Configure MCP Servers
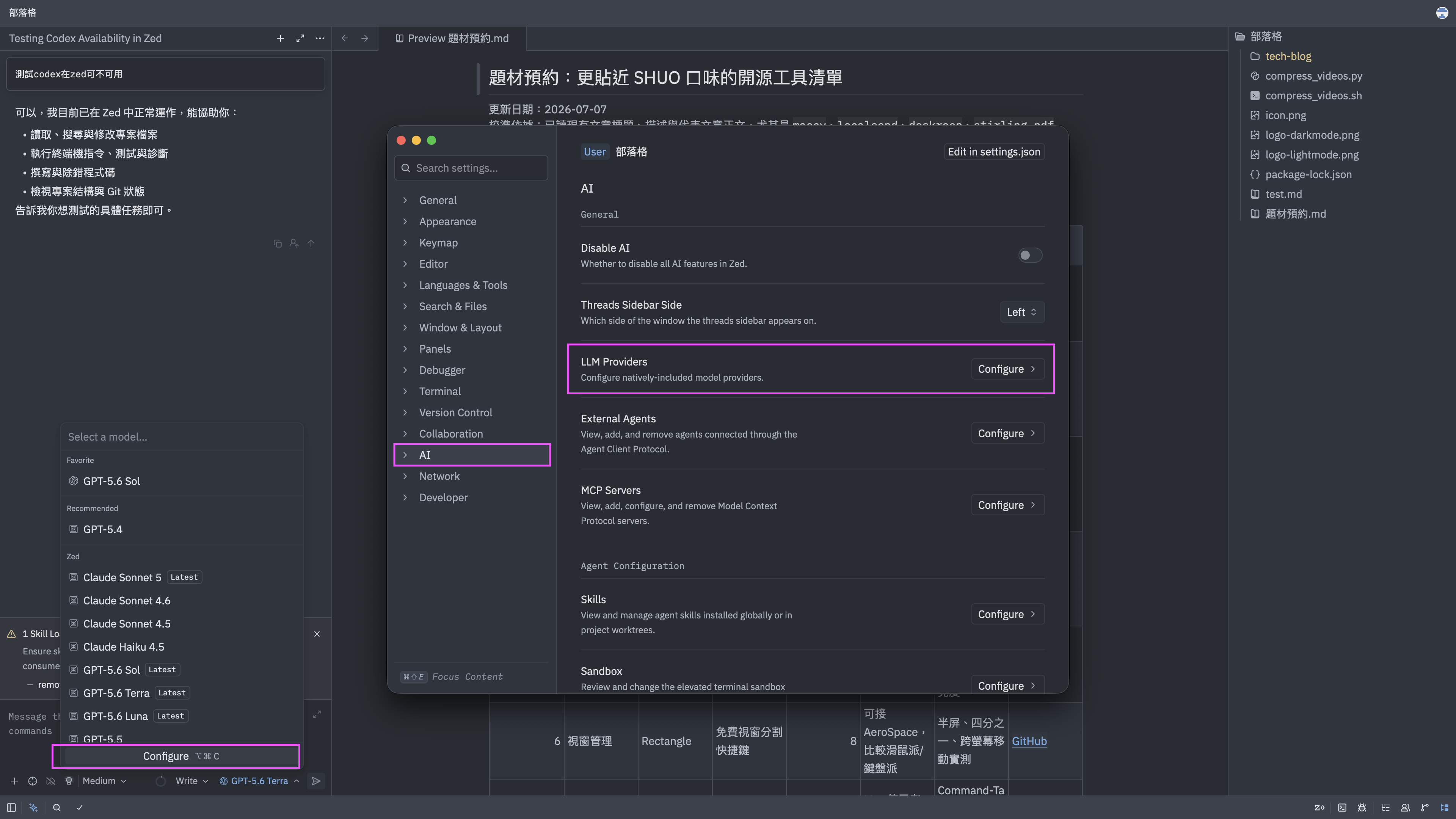Screen dimensions: 1456x819 coord(1007,505)
